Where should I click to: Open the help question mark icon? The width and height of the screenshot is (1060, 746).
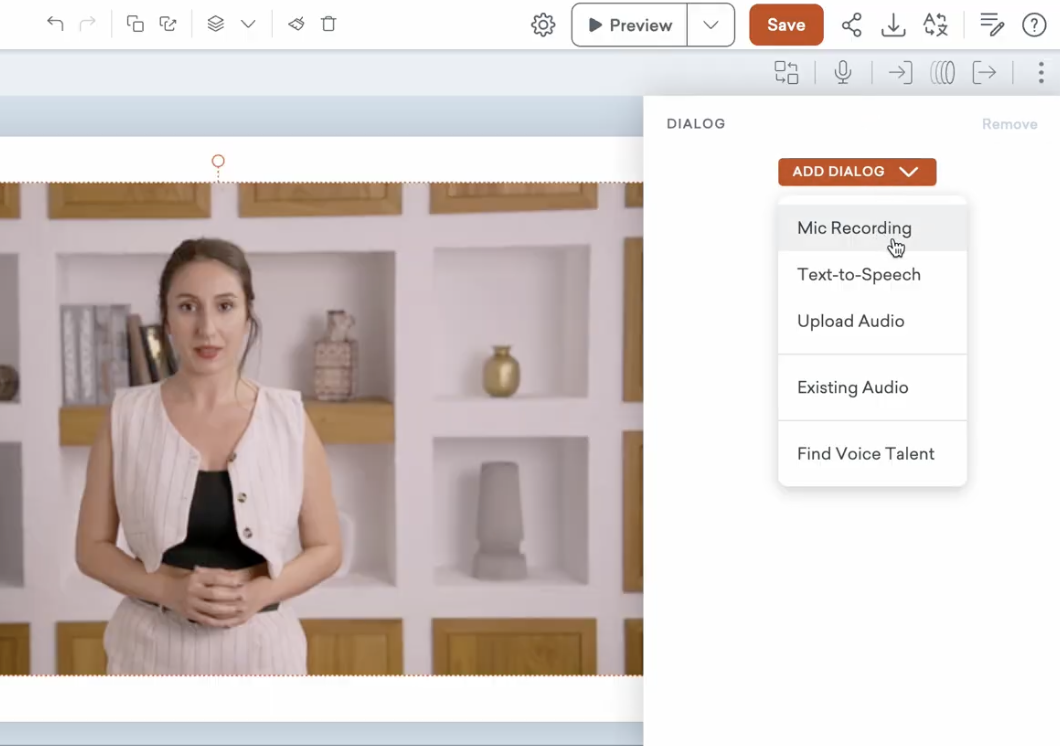tap(1034, 25)
